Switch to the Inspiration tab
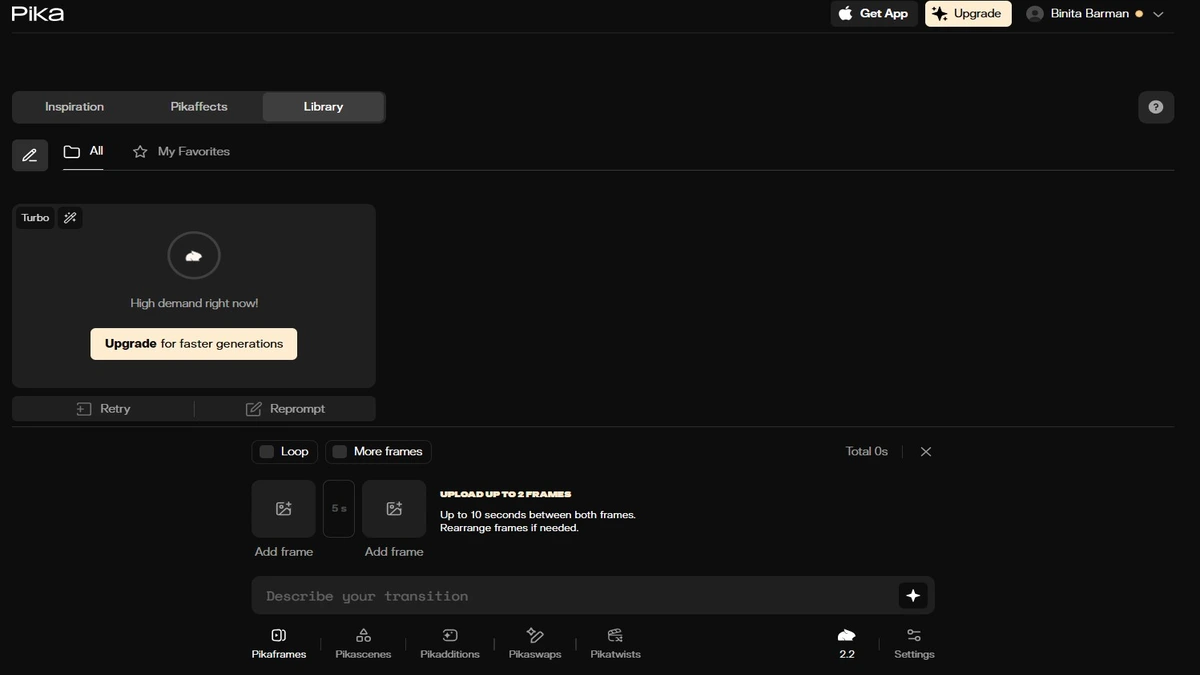1200x675 pixels. pos(74,107)
